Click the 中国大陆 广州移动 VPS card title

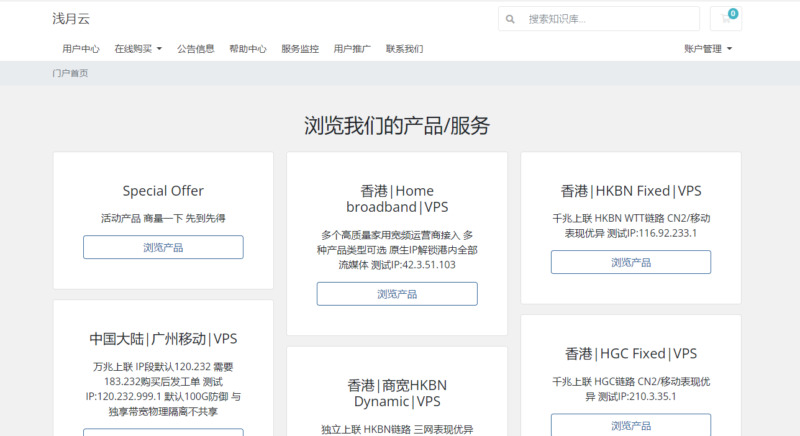(x=163, y=338)
